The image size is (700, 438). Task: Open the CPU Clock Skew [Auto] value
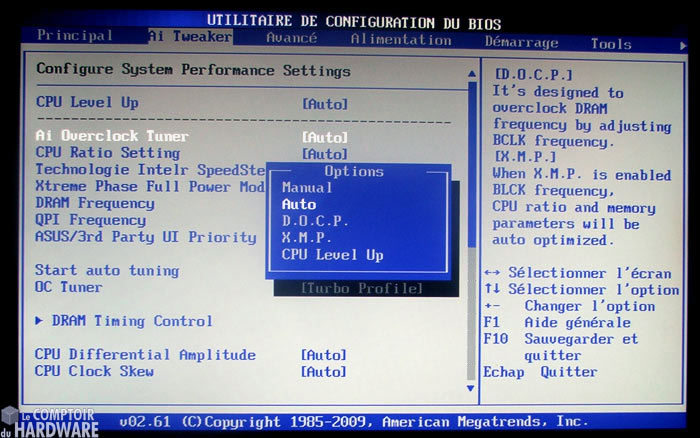pyautogui.click(x=323, y=372)
